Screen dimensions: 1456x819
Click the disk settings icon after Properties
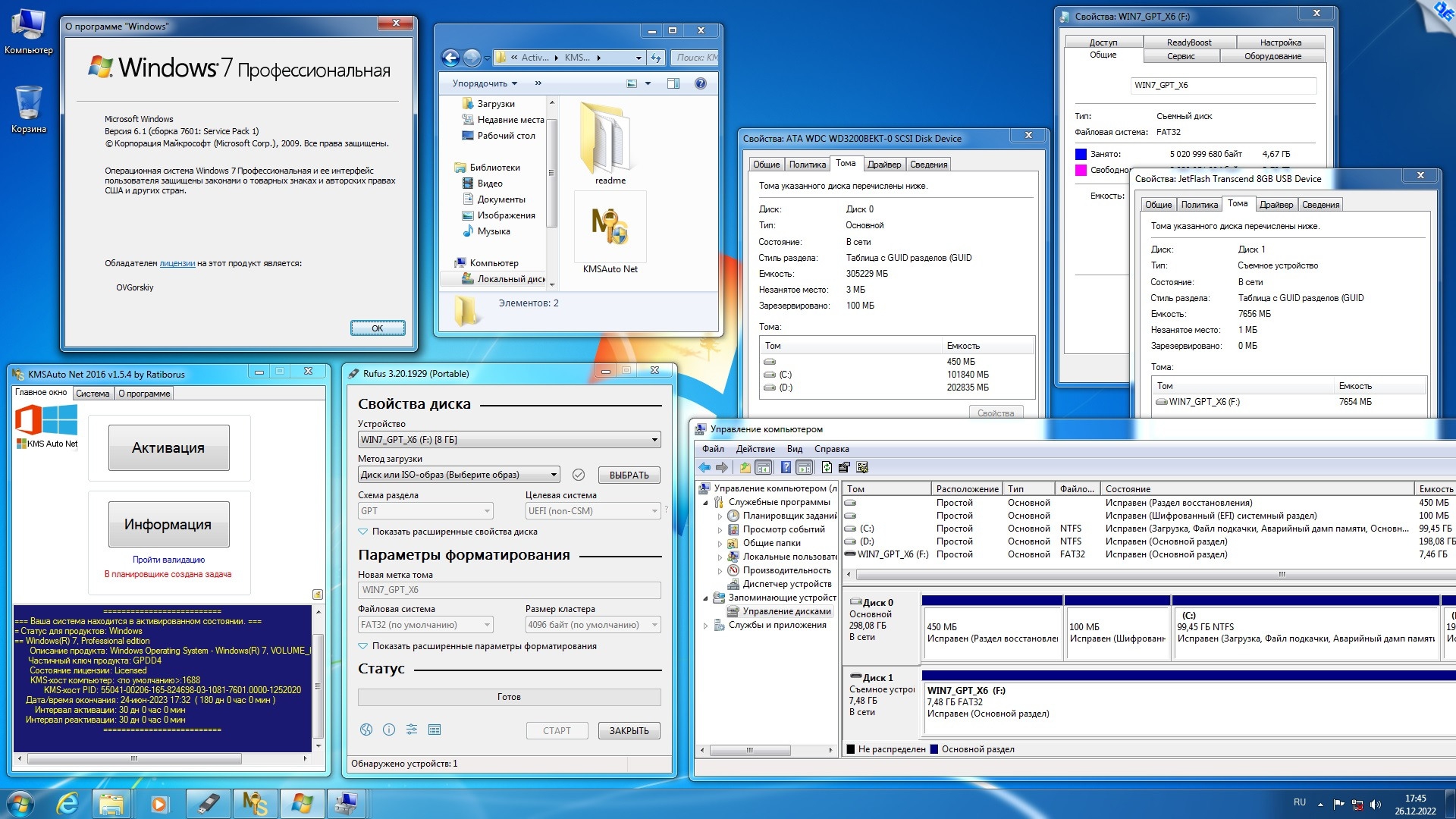point(862,467)
